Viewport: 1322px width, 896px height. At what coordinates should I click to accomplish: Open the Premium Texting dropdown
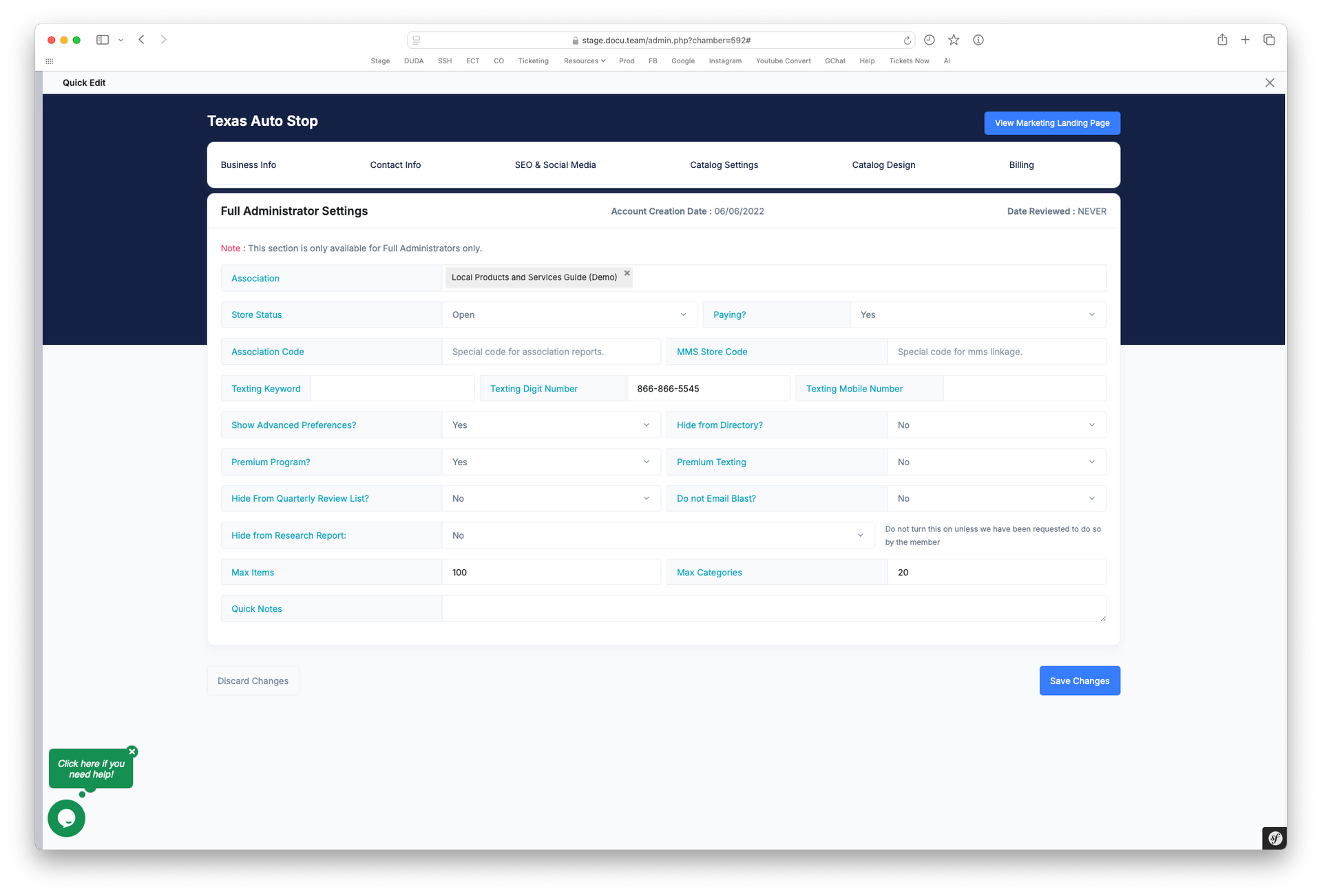coord(996,462)
